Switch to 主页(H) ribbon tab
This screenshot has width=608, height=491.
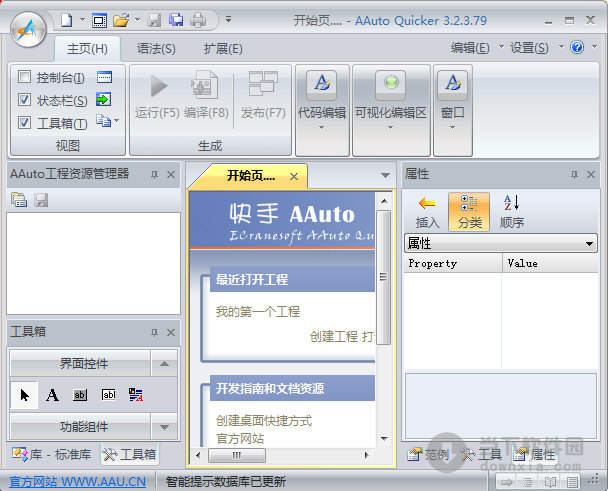pos(87,49)
